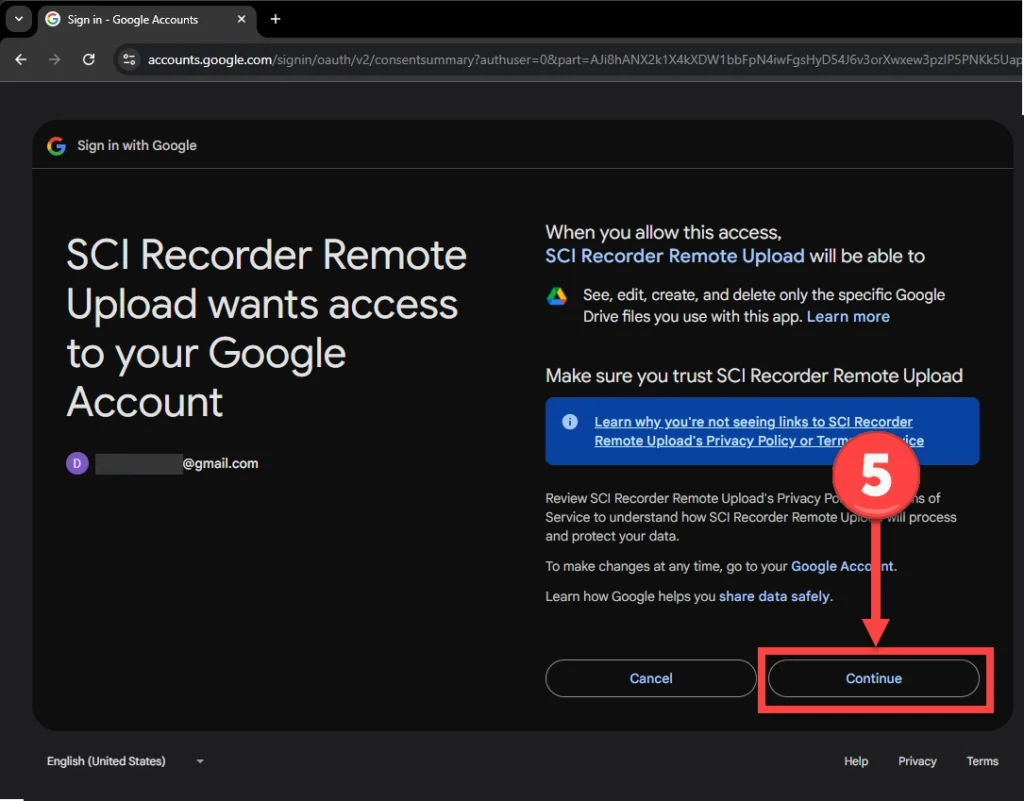View site information icon in address bar
The height and width of the screenshot is (801, 1024).
click(x=129, y=59)
